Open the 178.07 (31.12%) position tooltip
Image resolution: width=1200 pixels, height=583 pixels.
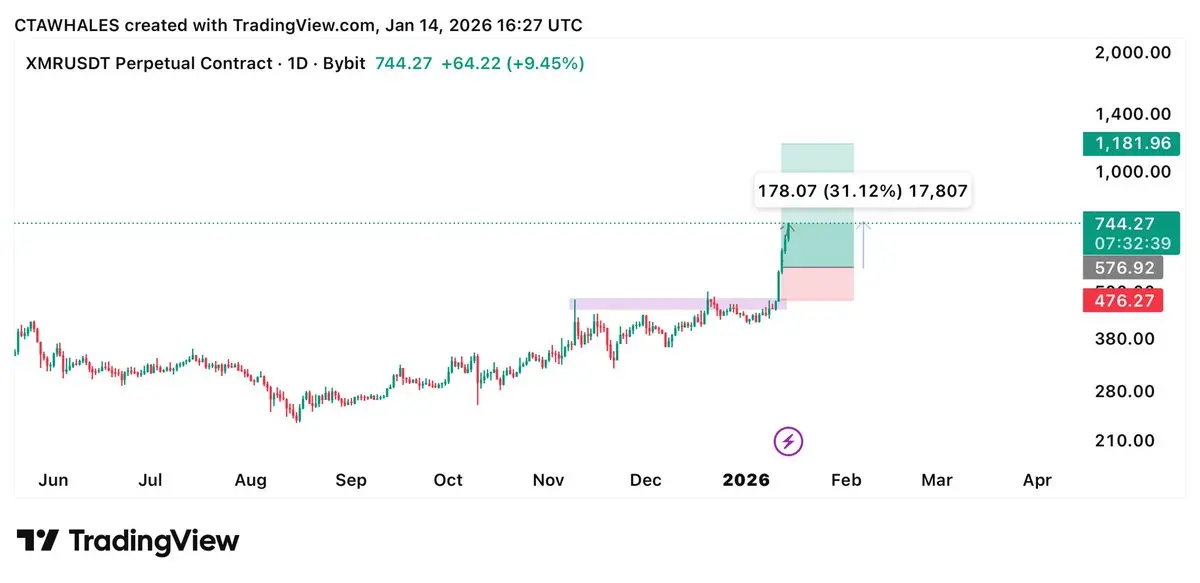[861, 190]
